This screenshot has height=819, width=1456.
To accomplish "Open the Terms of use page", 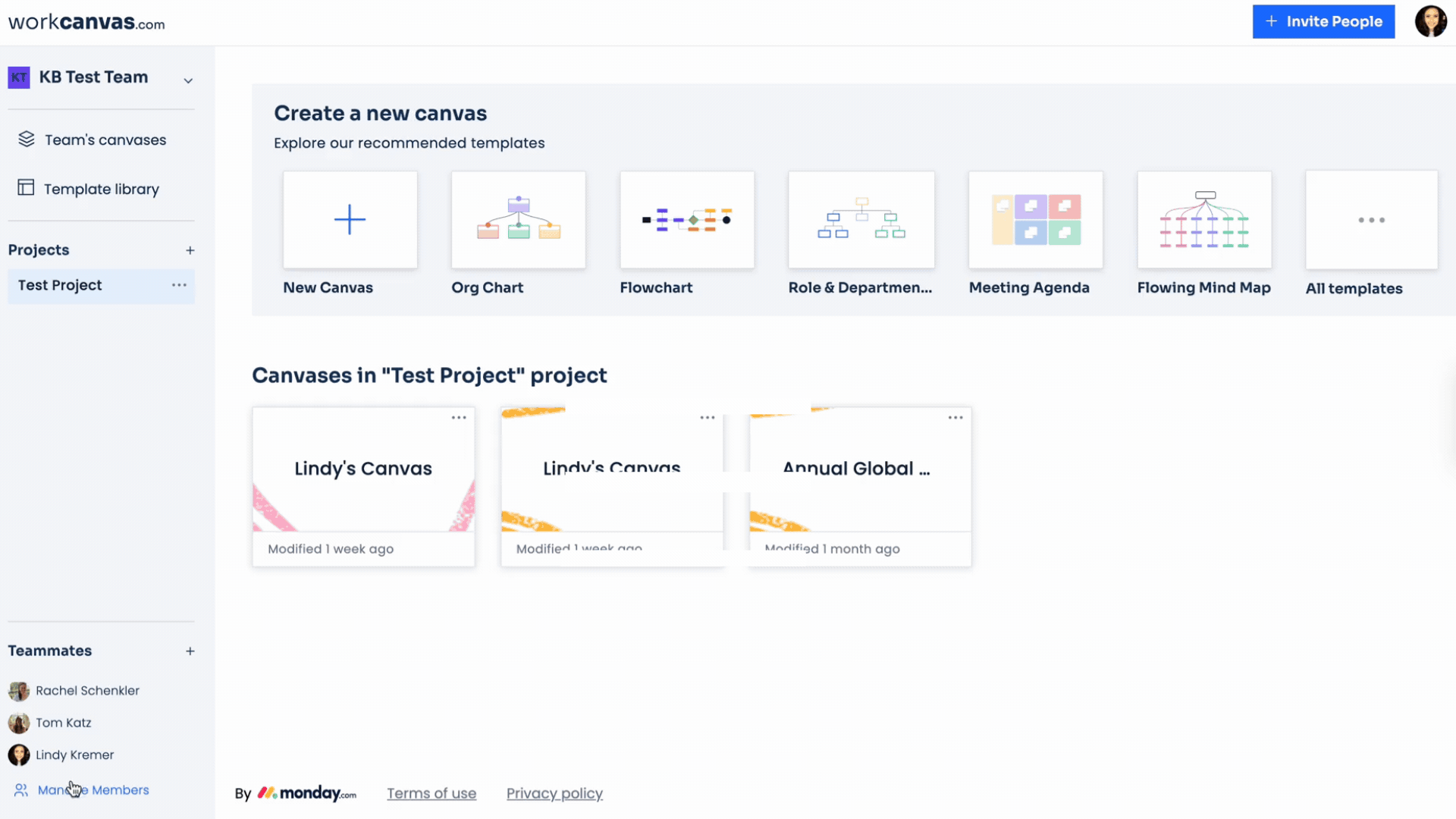I will tap(431, 793).
